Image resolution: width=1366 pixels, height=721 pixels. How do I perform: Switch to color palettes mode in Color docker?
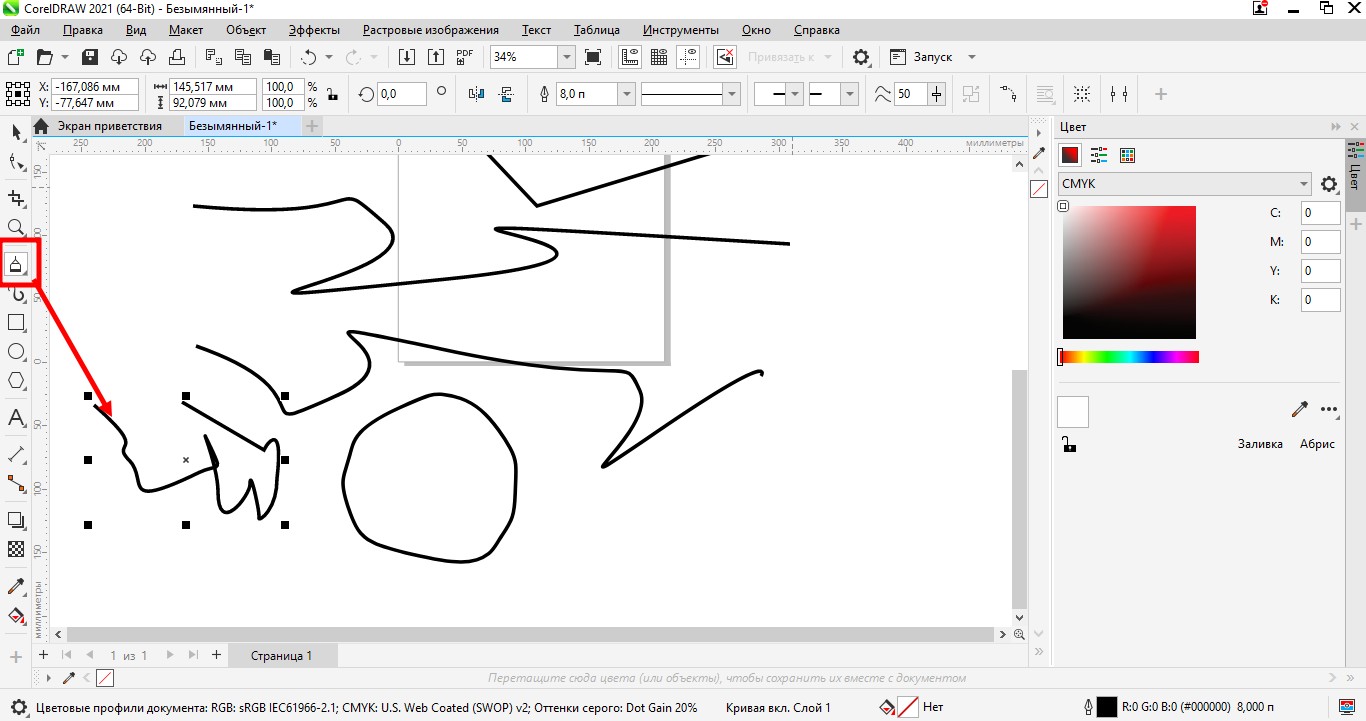pyautogui.click(x=1127, y=155)
